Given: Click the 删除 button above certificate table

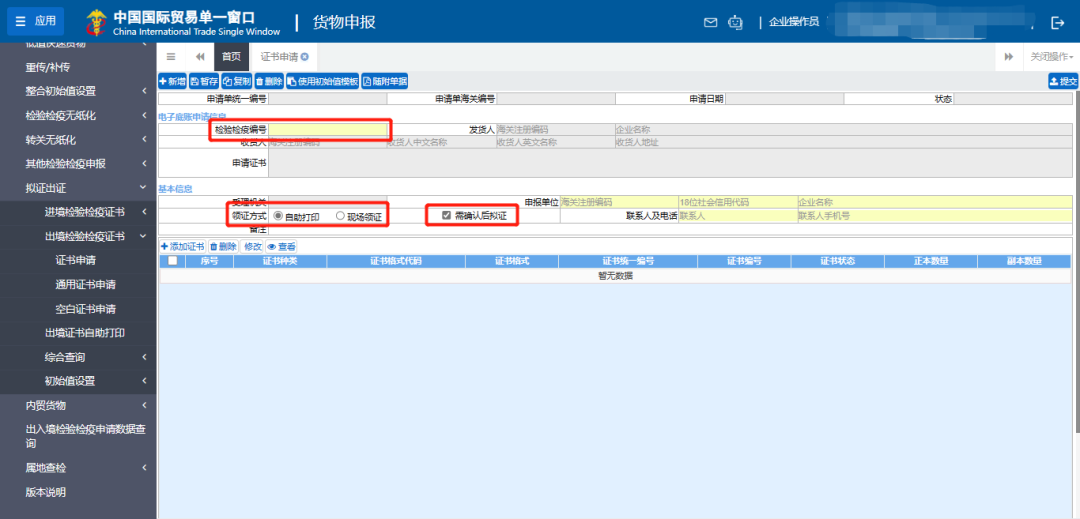Looking at the screenshot, I should [223, 246].
